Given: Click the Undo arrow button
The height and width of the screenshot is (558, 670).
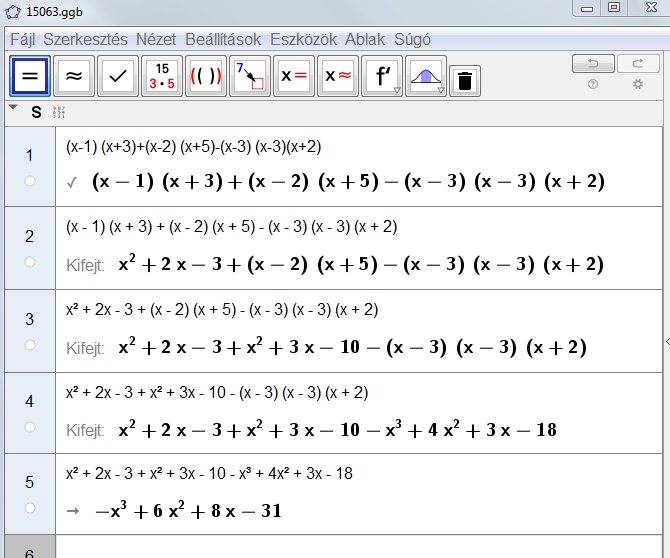Looking at the screenshot, I should [593, 64].
